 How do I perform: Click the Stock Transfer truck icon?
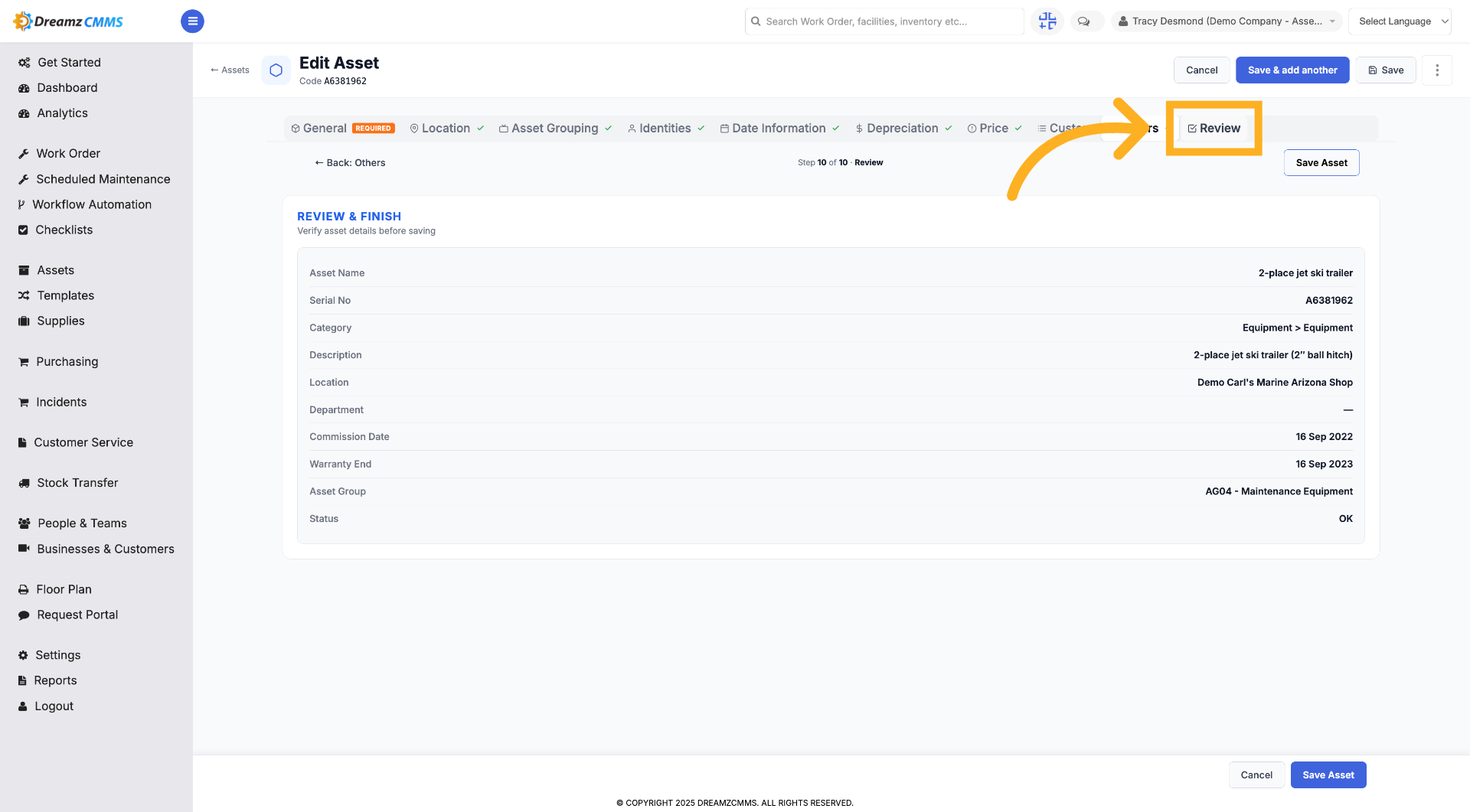click(x=24, y=483)
